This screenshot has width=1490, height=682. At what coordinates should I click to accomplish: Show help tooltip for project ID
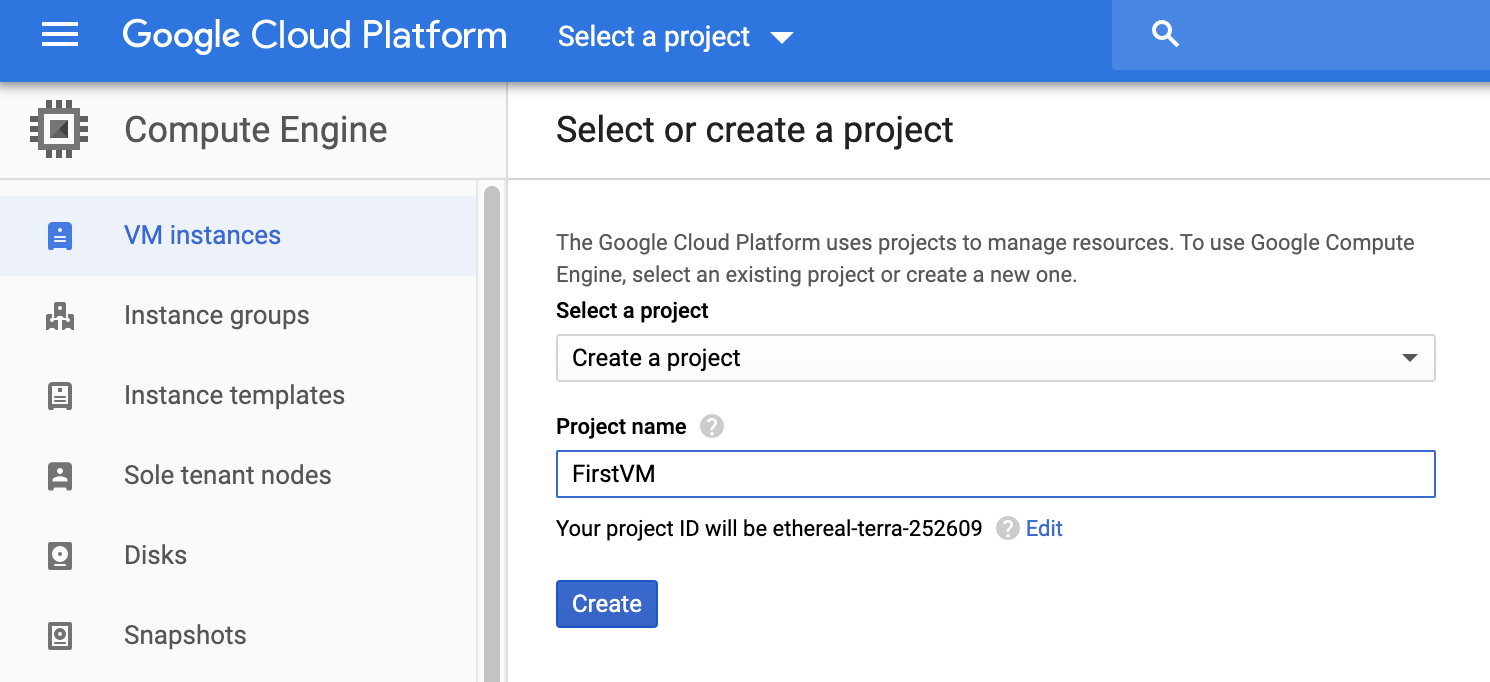[1007, 528]
